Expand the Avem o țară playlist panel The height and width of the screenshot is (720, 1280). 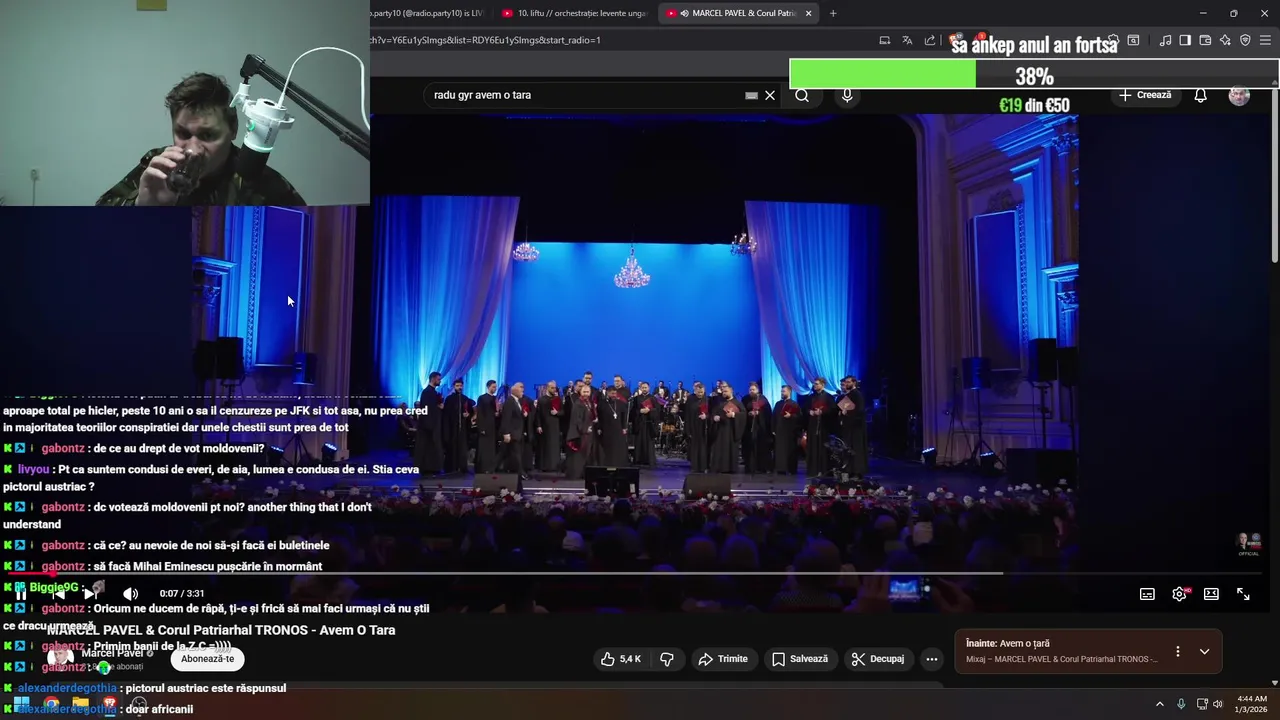pyautogui.click(x=1204, y=651)
